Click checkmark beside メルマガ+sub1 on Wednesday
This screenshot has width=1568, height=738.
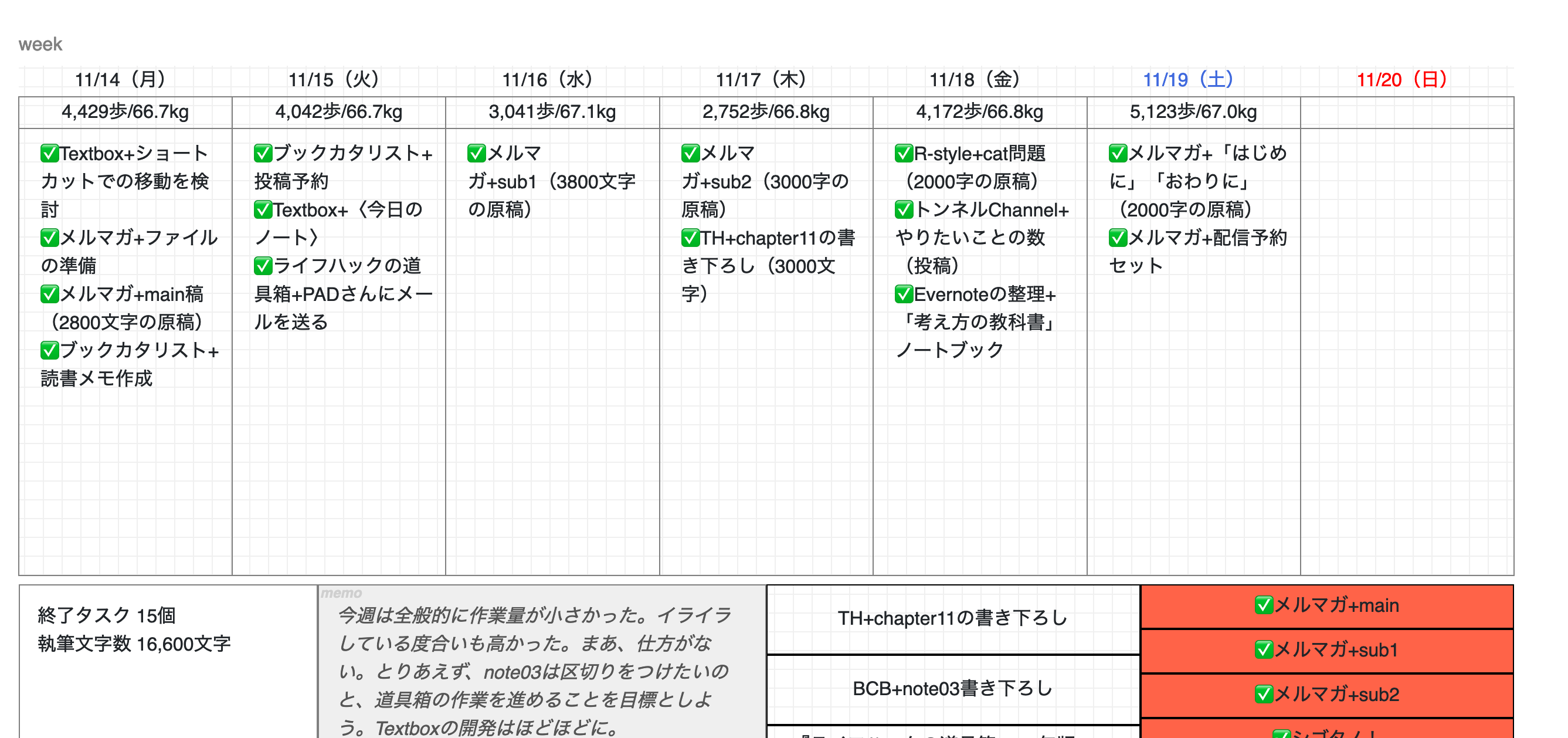[x=477, y=153]
